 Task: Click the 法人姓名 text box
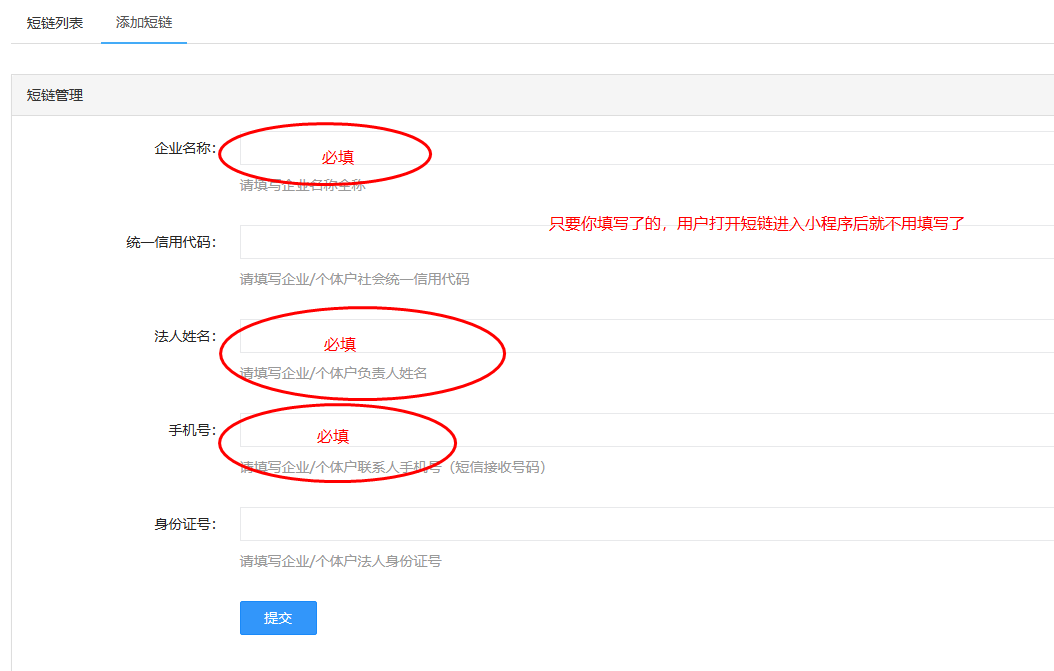(x=647, y=336)
